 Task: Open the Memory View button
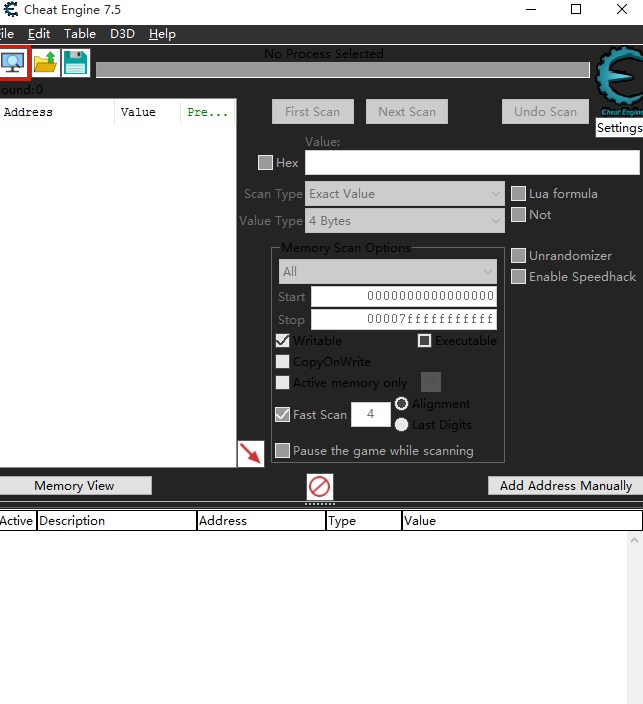pyautogui.click(x=75, y=486)
